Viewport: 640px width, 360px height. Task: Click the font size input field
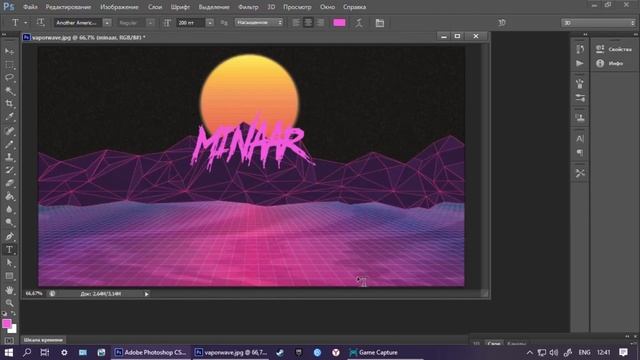[x=191, y=23]
